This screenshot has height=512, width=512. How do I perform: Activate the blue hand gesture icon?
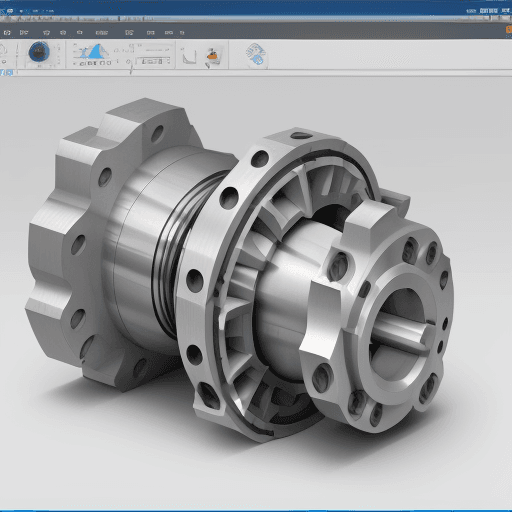pyautogui.click(x=256, y=54)
